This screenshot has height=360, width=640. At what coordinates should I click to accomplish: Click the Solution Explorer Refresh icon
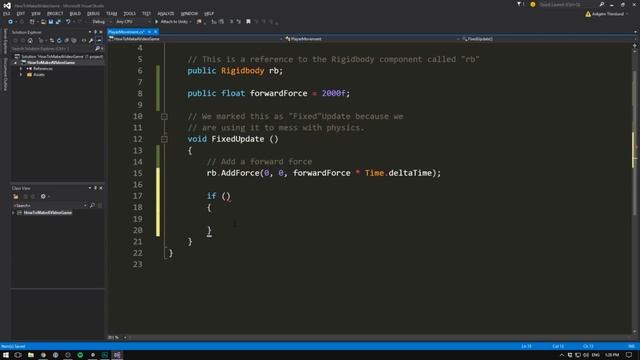coord(59,40)
